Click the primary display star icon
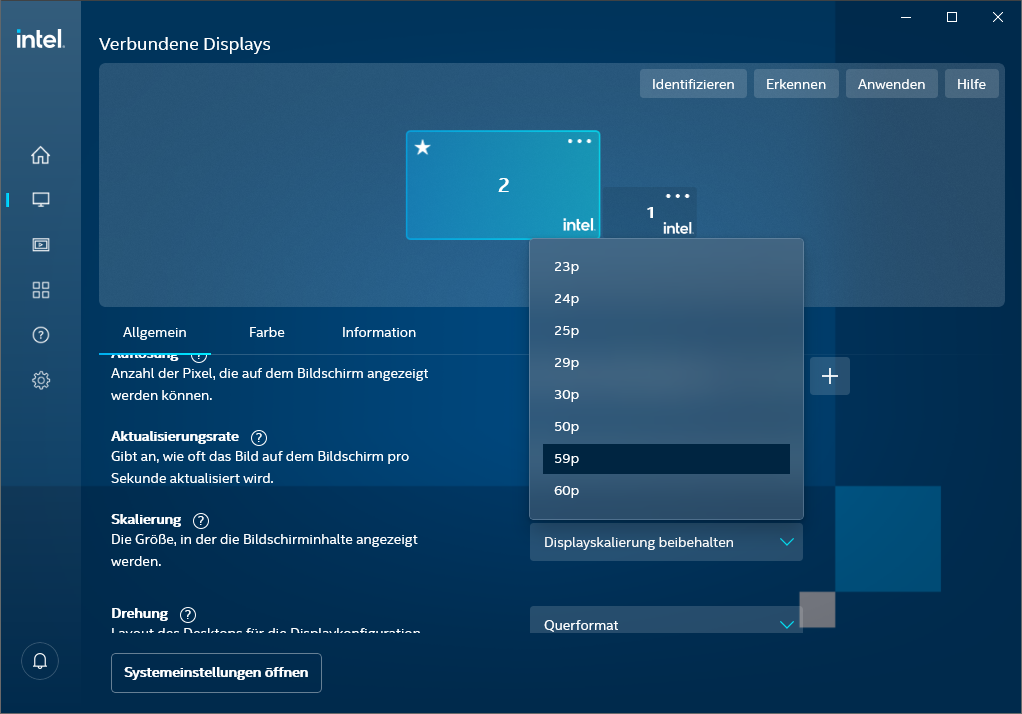 tap(422, 147)
